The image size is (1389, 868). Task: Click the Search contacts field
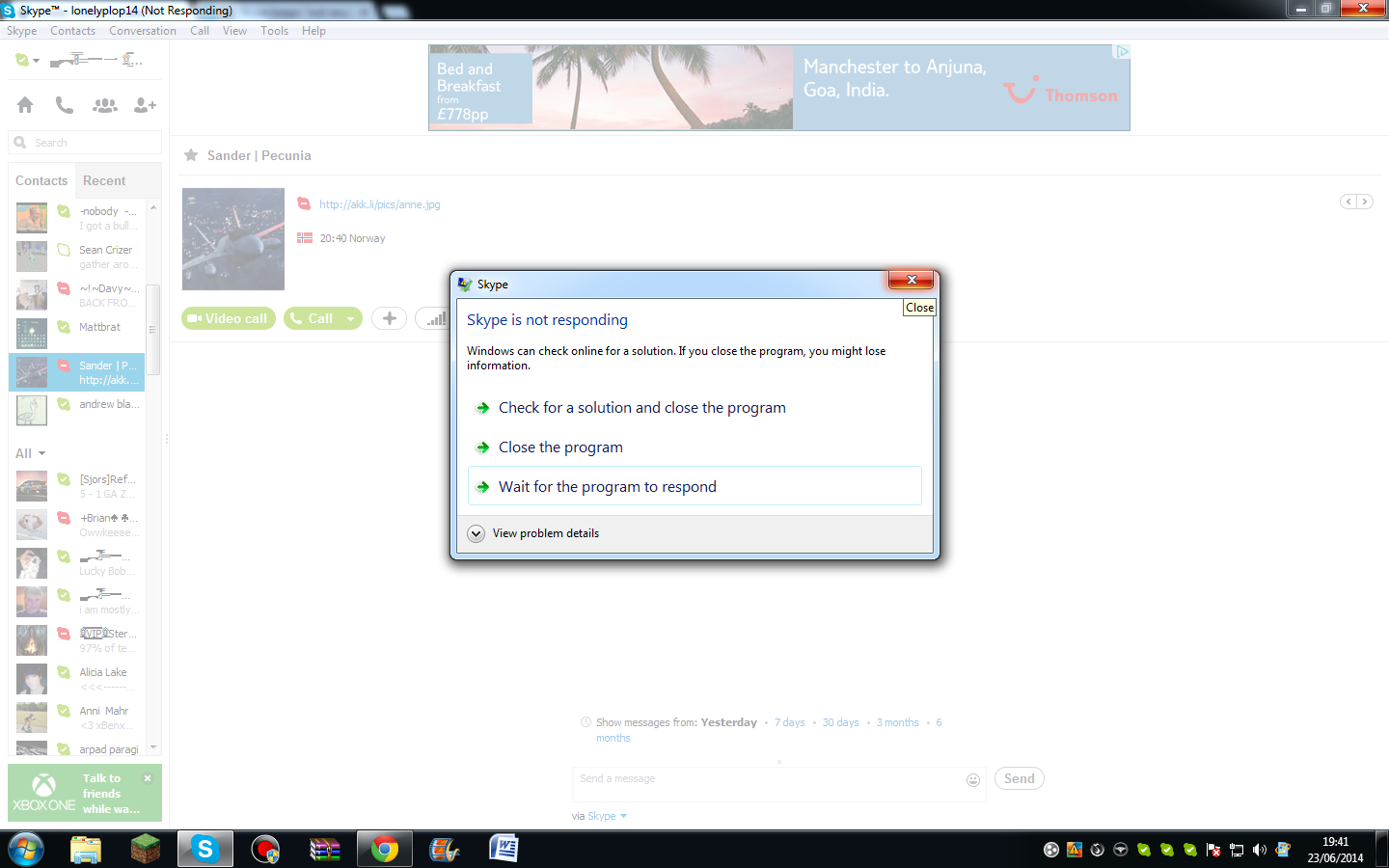(x=85, y=143)
